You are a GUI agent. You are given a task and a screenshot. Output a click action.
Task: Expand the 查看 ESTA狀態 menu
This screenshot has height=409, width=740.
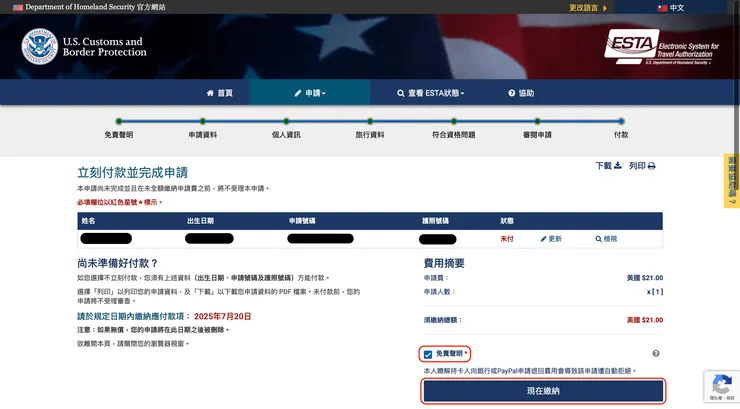(430, 93)
